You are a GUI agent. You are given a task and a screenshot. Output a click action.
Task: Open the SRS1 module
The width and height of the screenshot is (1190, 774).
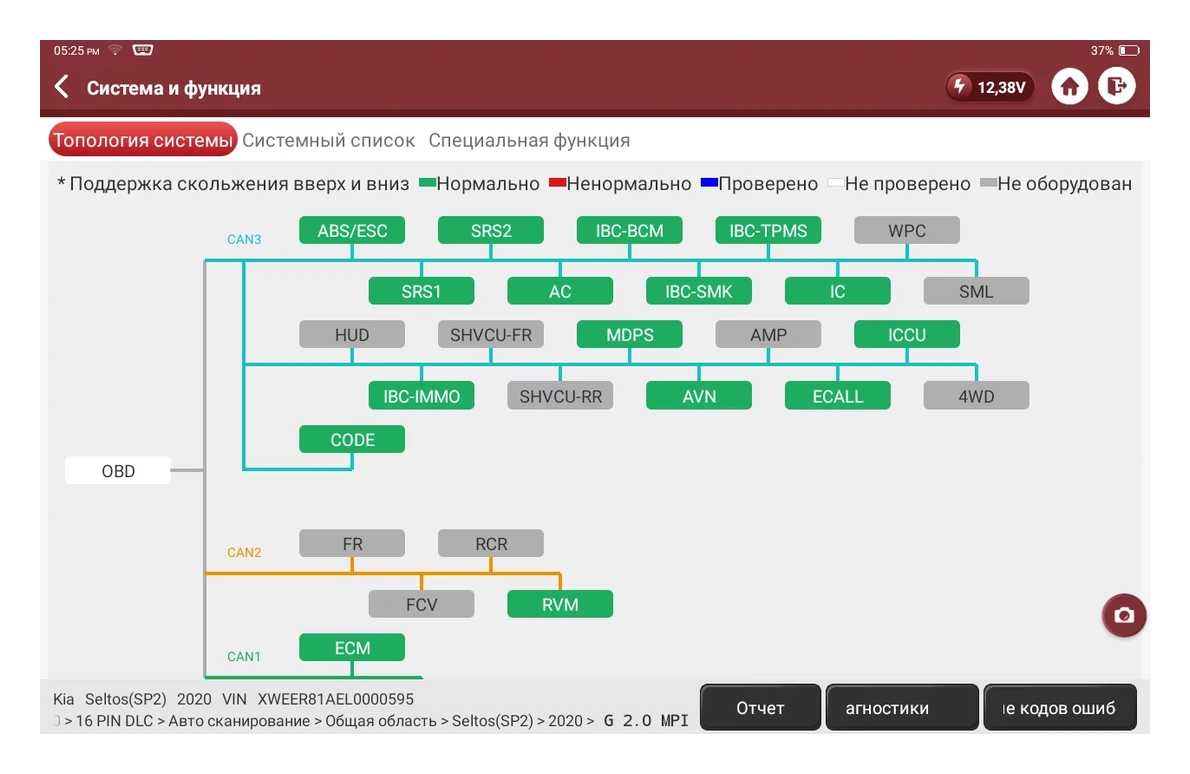coord(421,291)
